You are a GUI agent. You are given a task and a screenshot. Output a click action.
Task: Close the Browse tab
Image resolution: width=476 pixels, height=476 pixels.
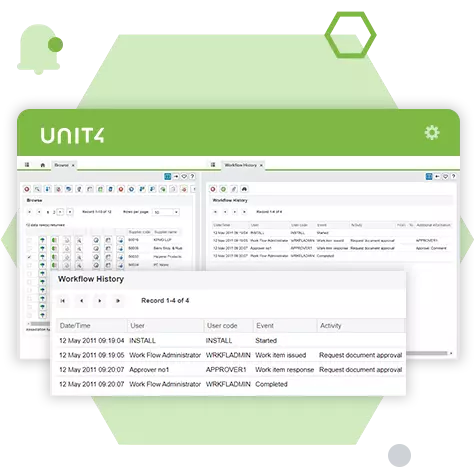(x=73, y=165)
